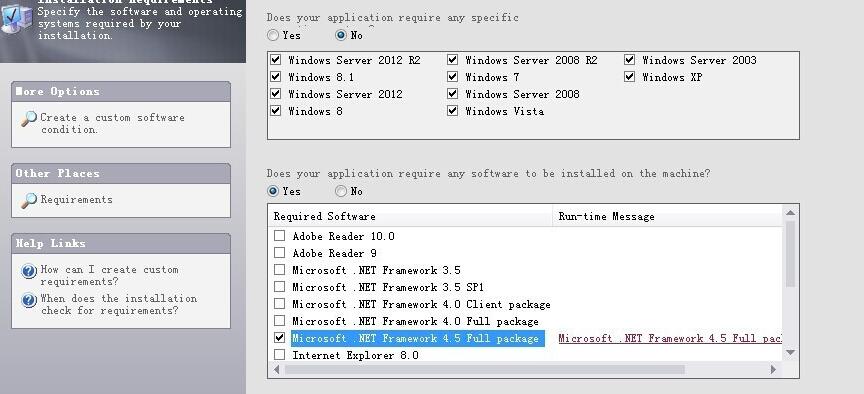Open When does the installation check for requirements help

tap(118, 304)
